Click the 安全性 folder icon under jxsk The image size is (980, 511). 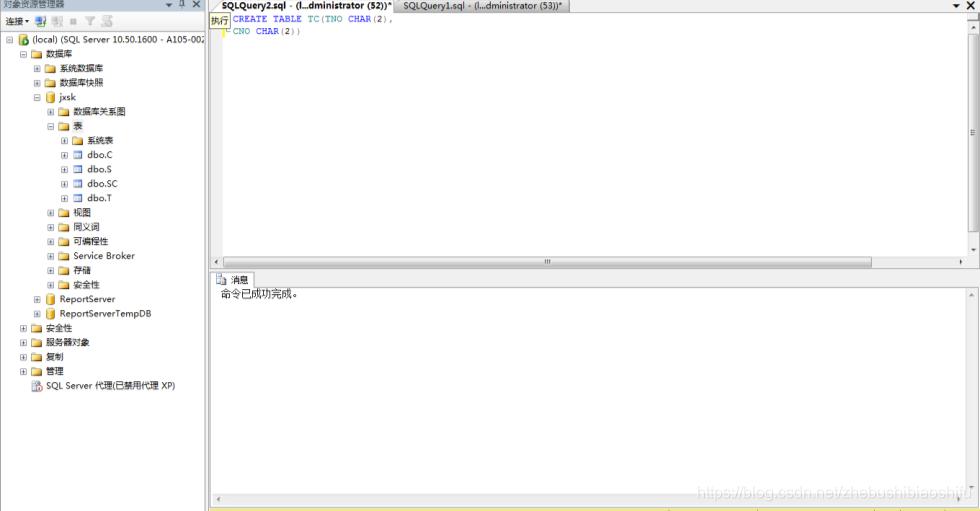(x=64, y=285)
